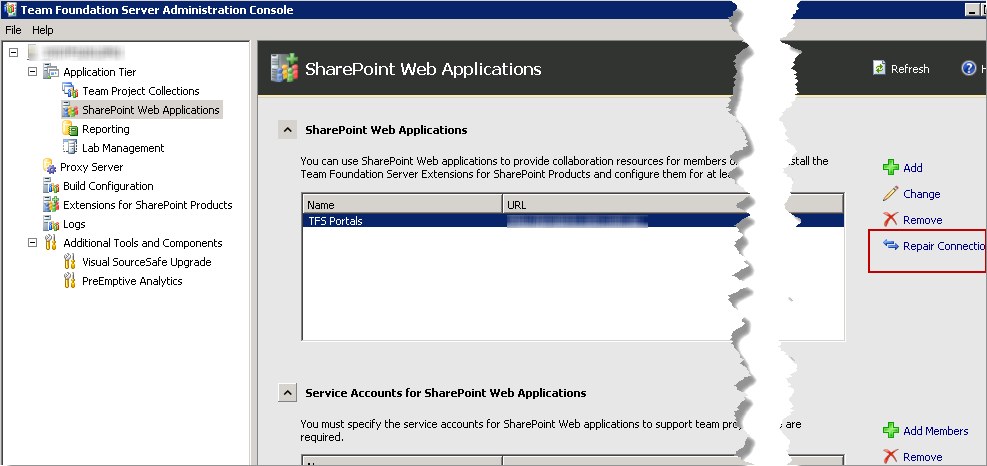
Task: Click the Add Members link
Action: click(x=935, y=431)
